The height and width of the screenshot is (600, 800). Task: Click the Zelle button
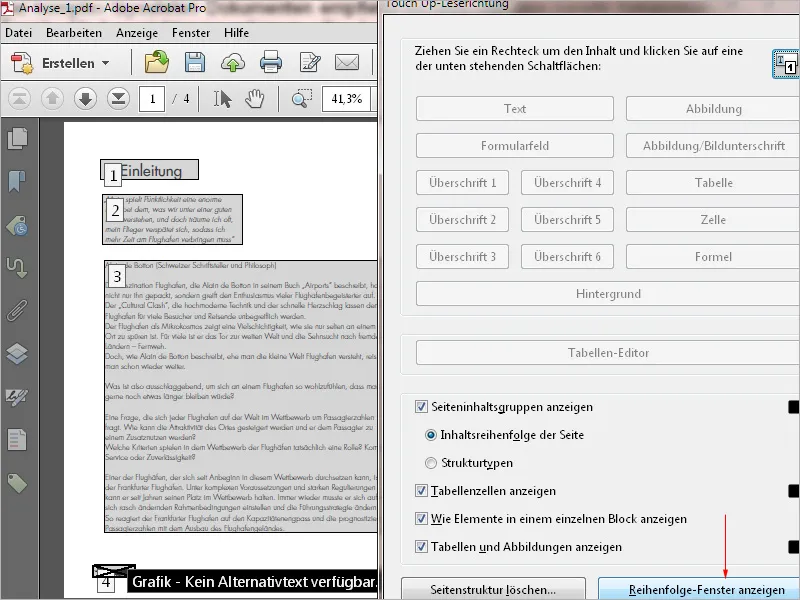pos(713,220)
